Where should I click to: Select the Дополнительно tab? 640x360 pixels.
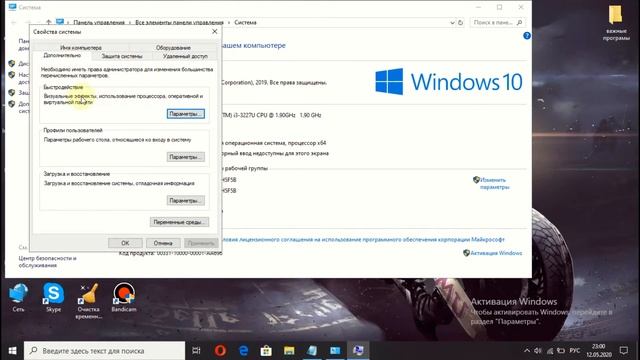[x=62, y=56]
